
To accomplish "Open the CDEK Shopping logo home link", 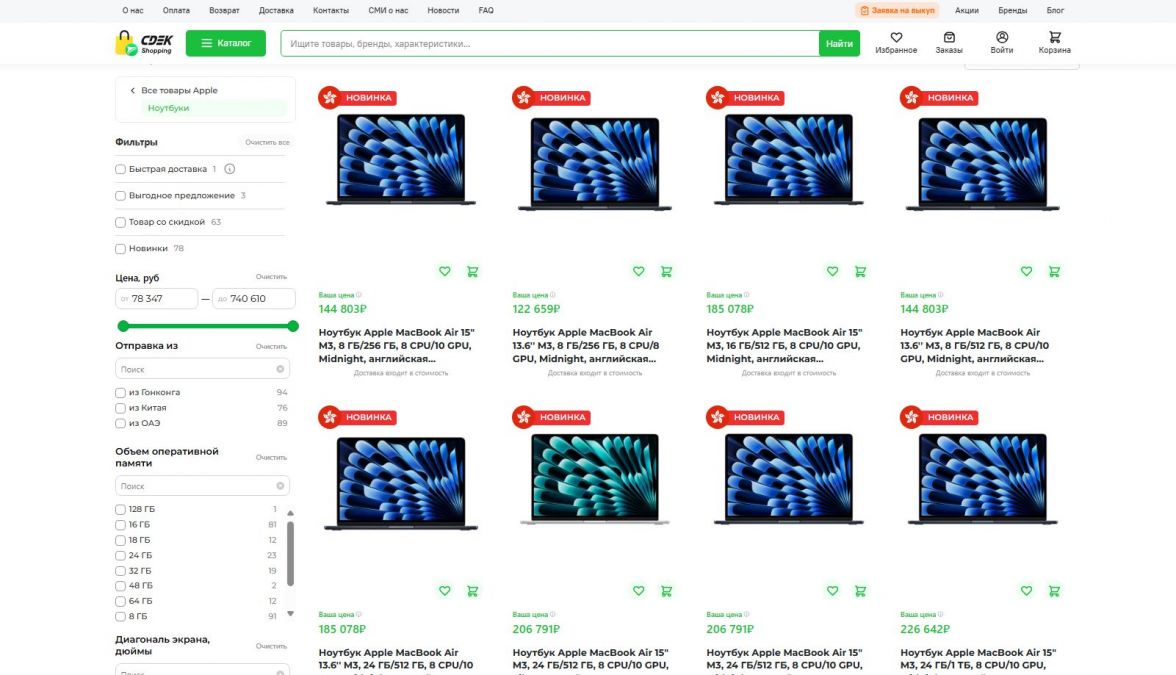I will point(144,43).
